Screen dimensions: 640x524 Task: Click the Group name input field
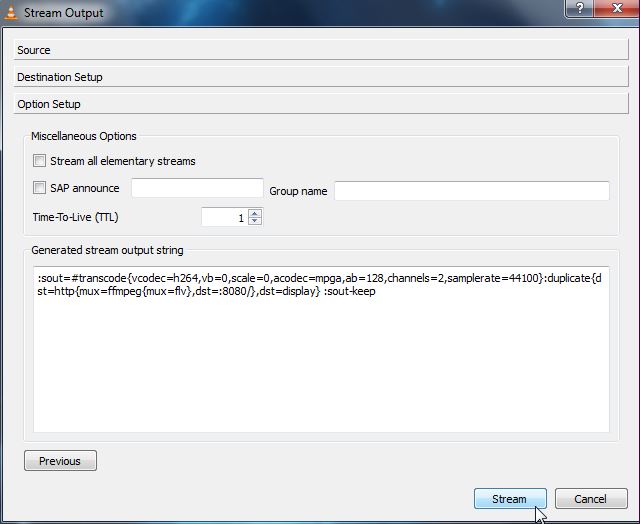coord(471,191)
